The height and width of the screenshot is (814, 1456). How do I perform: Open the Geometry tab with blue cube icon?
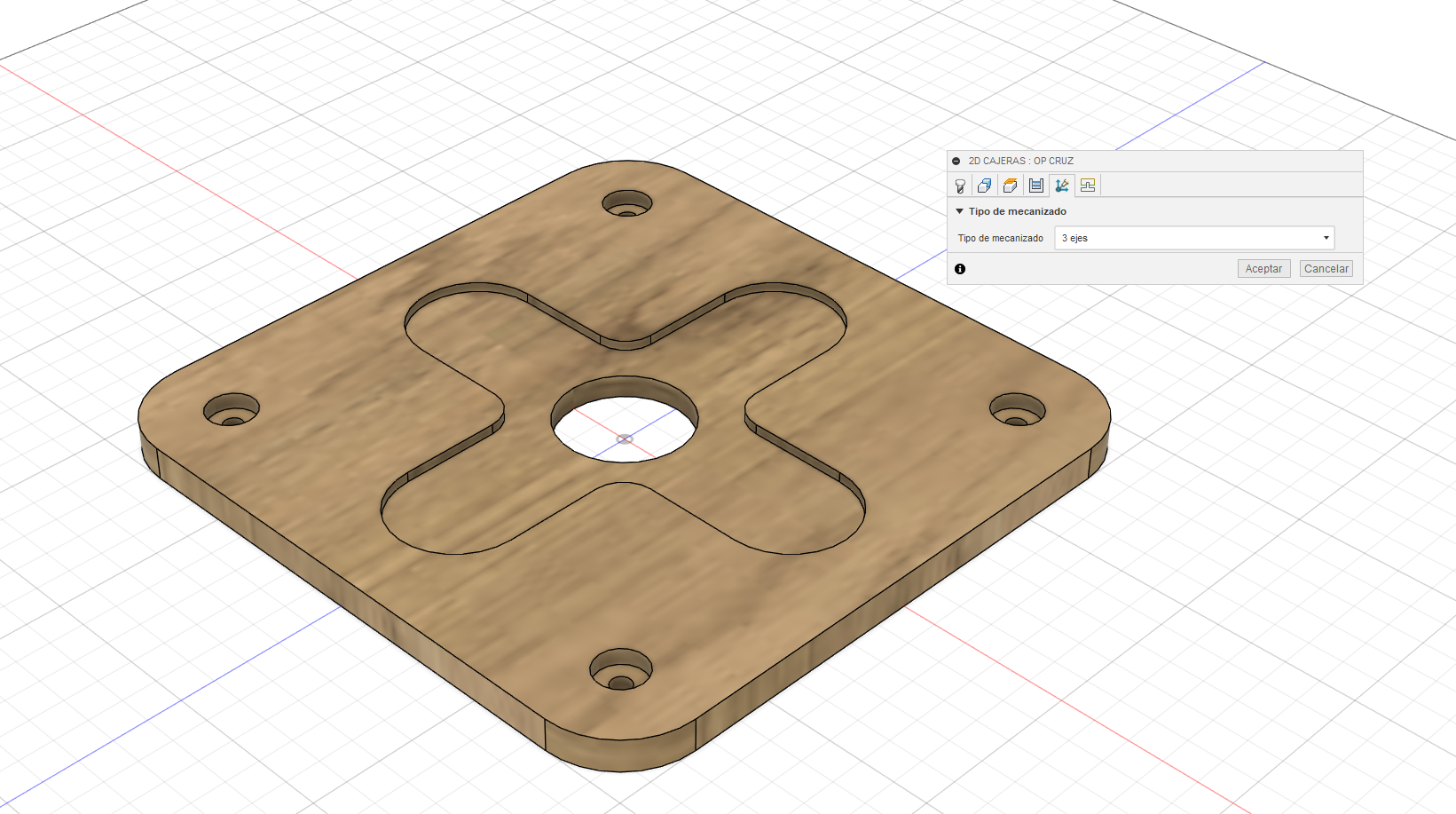coord(985,186)
